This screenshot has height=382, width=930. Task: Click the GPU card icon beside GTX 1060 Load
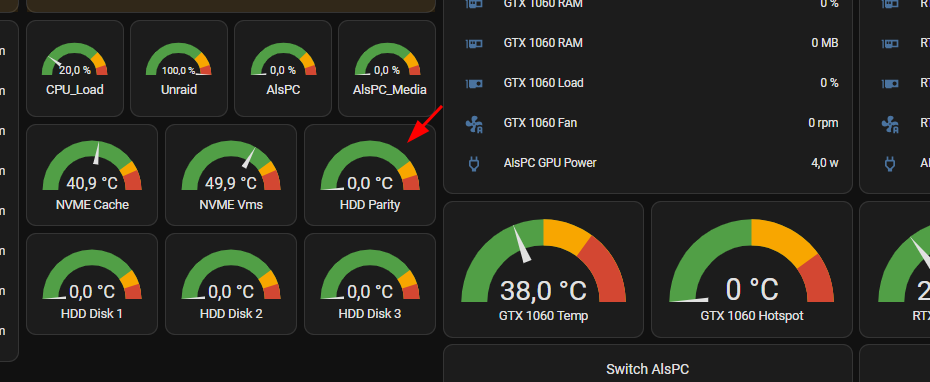click(x=474, y=83)
